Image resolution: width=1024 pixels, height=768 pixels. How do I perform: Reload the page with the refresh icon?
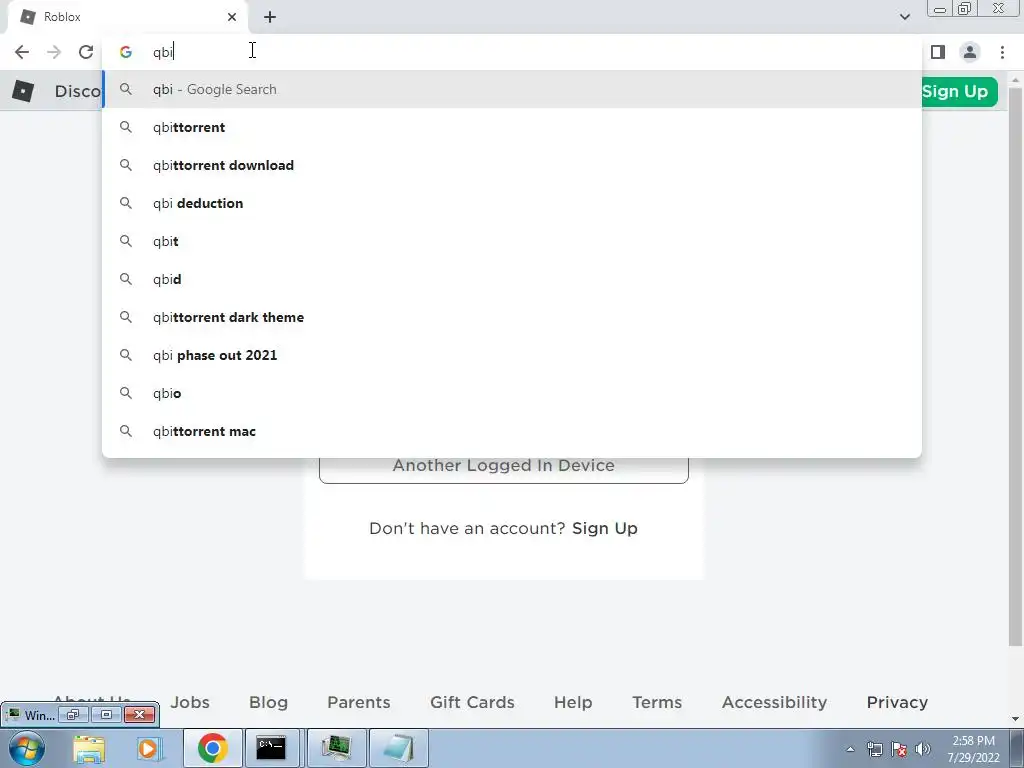point(86,52)
